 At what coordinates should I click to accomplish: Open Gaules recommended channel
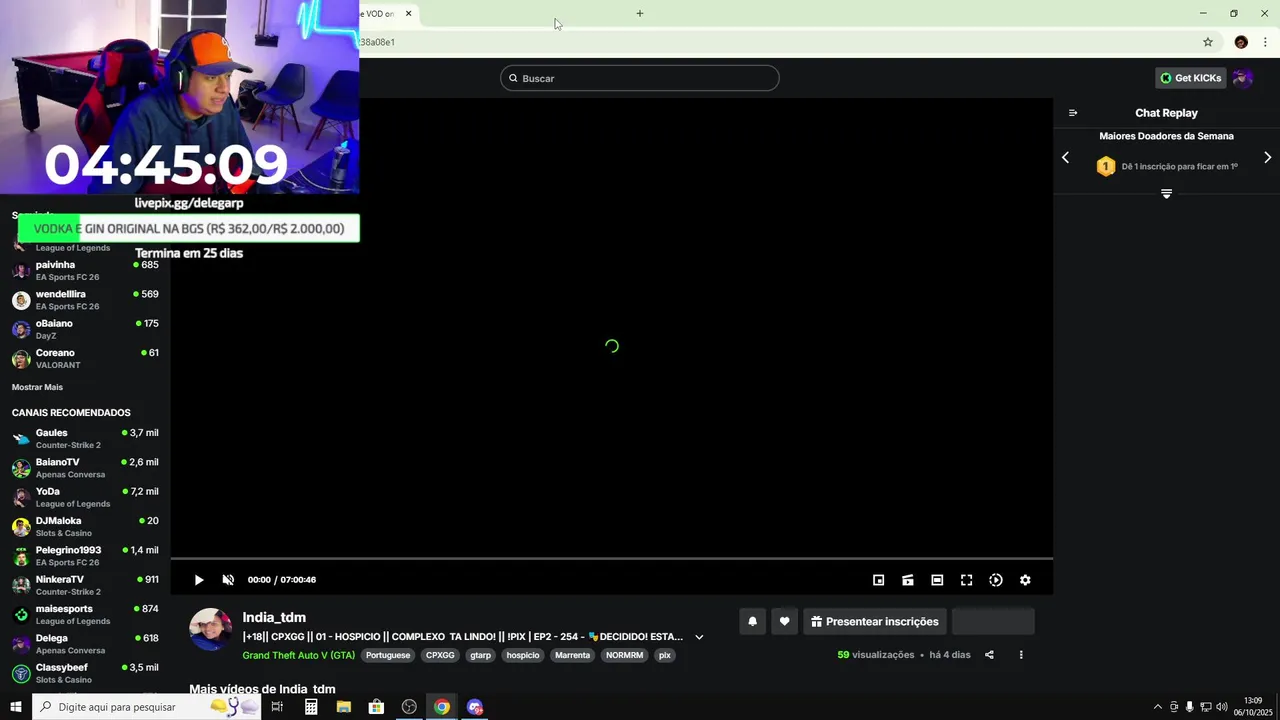(85, 438)
